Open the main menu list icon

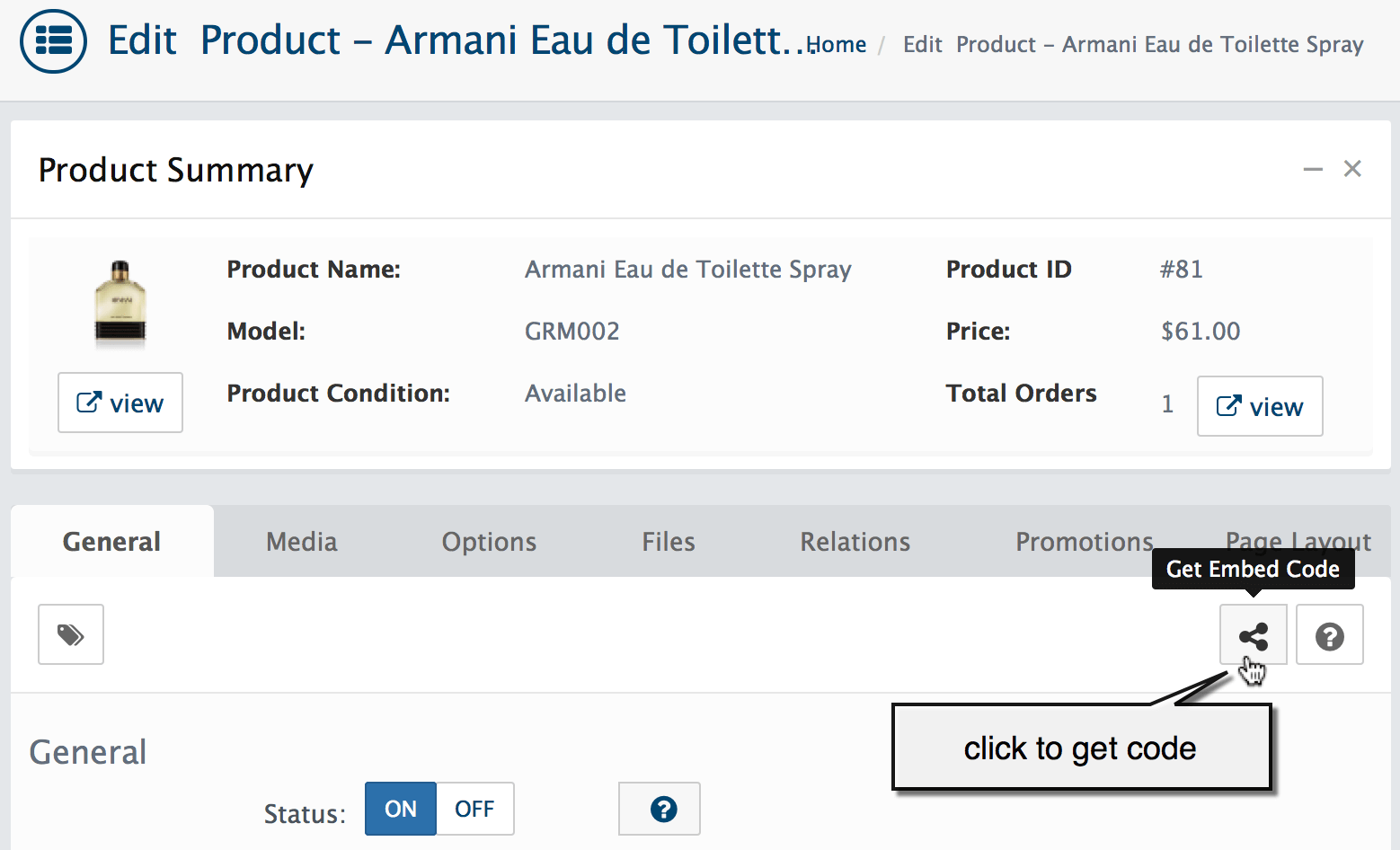[53, 41]
